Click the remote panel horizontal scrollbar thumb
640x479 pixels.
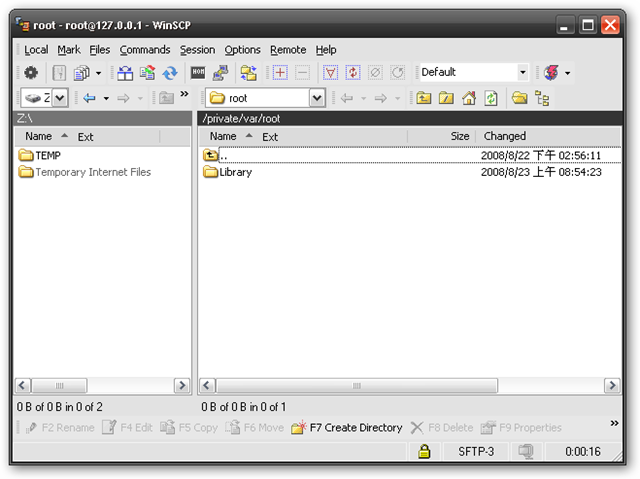coord(357,386)
